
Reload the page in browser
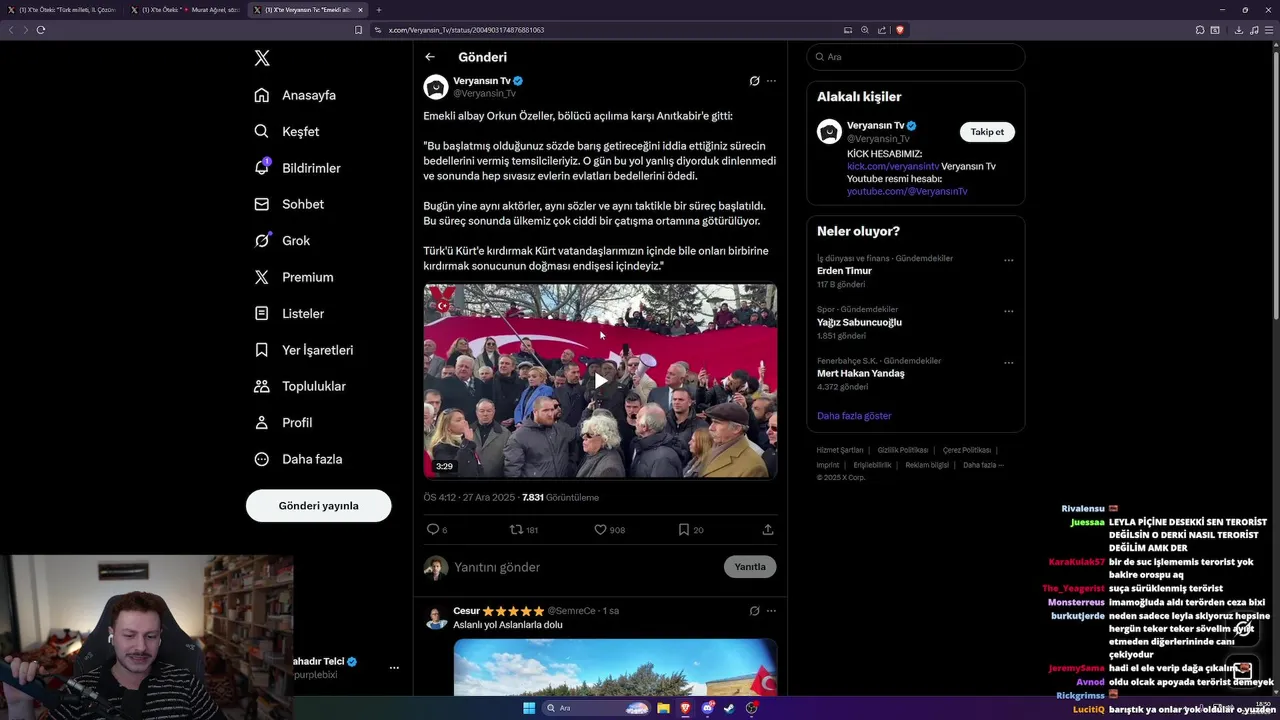tap(41, 30)
